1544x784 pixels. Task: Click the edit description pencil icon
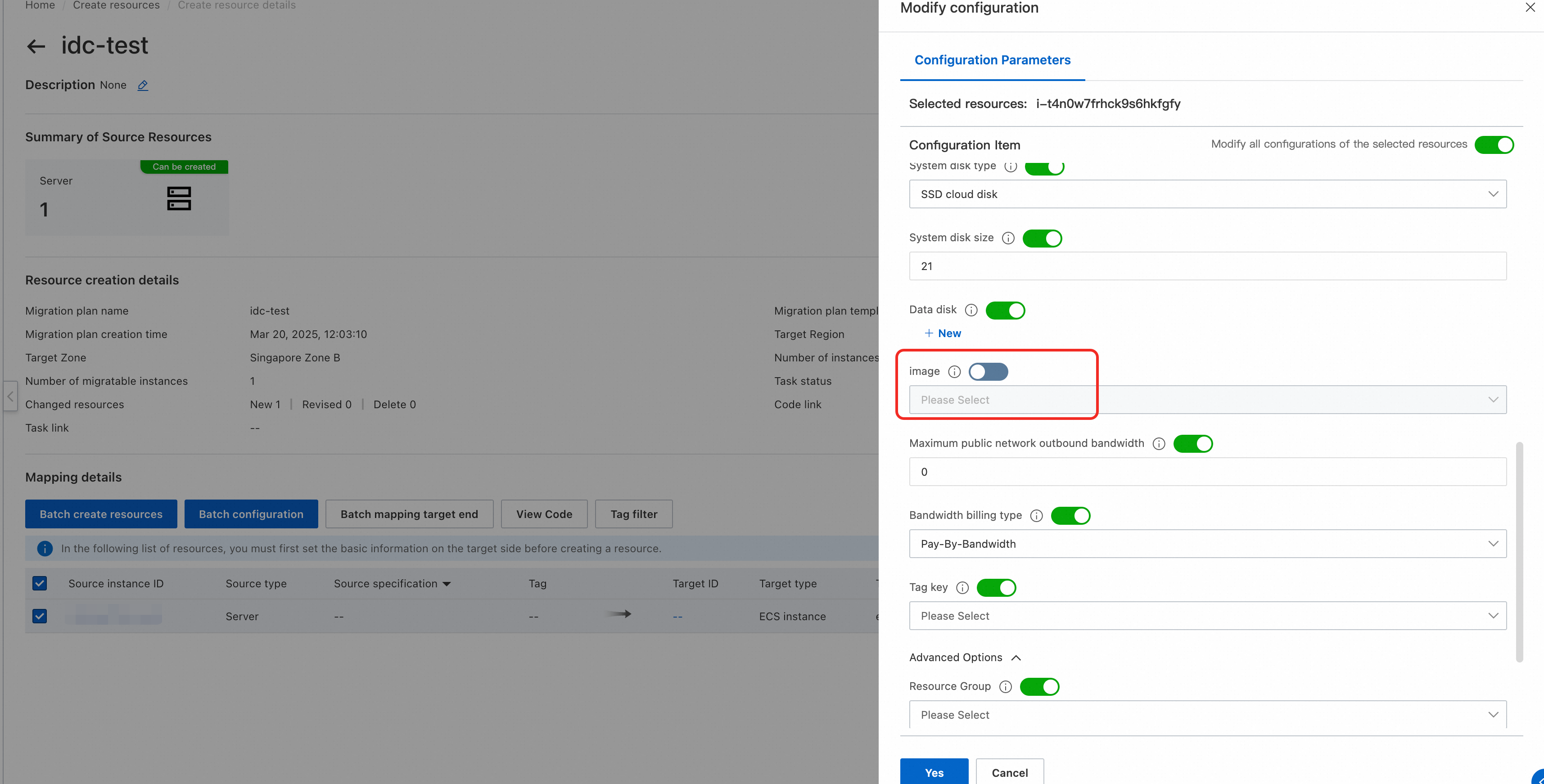[x=143, y=86]
